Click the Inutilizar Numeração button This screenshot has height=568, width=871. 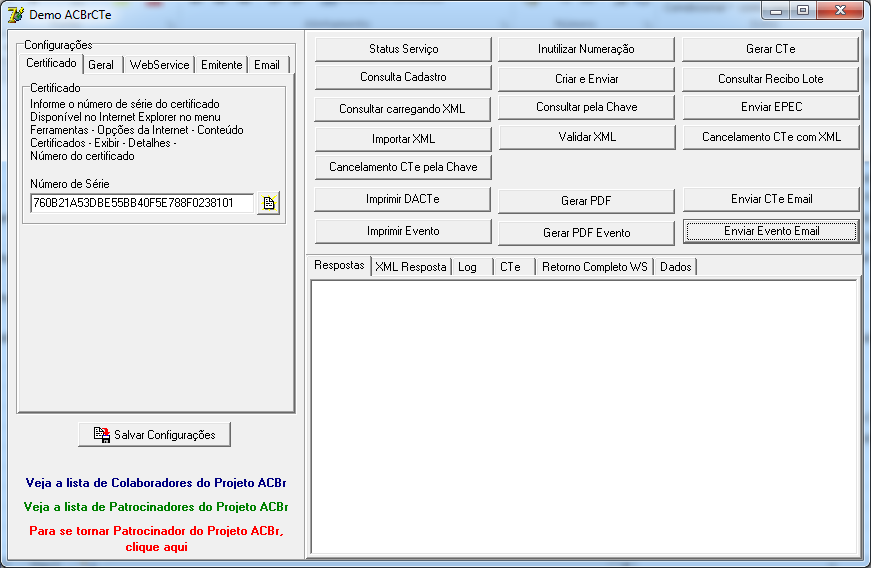(586, 49)
